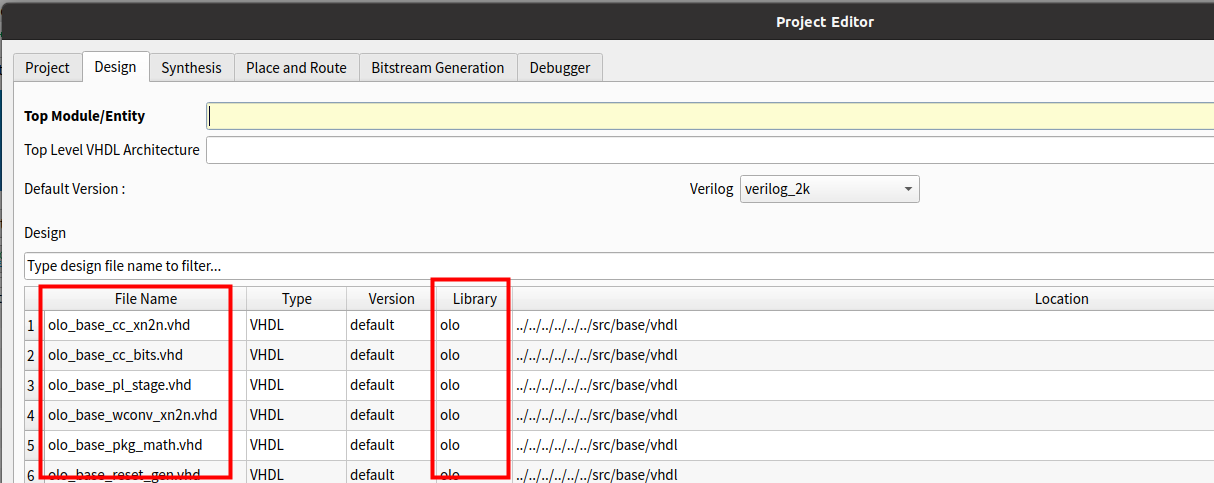Click Location cell of olo_base_wconv_xn2n.vhd
The width and height of the screenshot is (1214, 483).
click(x=863, y=415)
